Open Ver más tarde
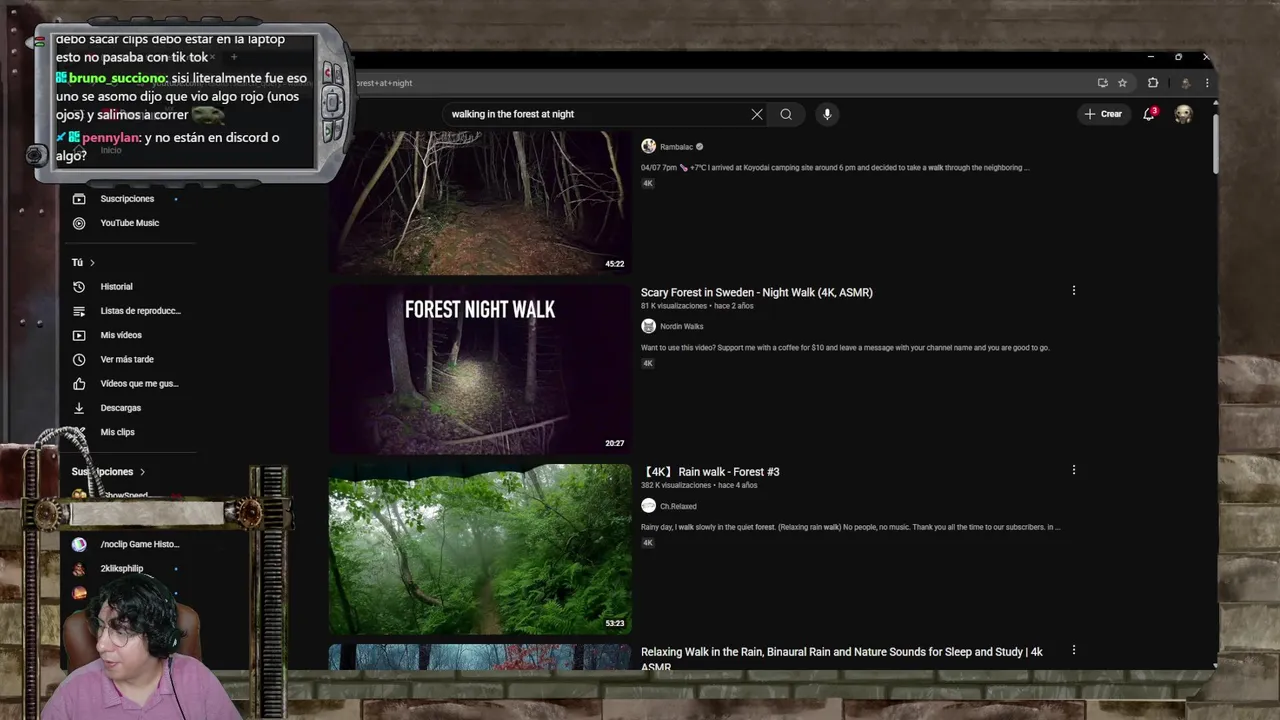The height and width of the screenshot is (720, 1280). coord(127,359)
